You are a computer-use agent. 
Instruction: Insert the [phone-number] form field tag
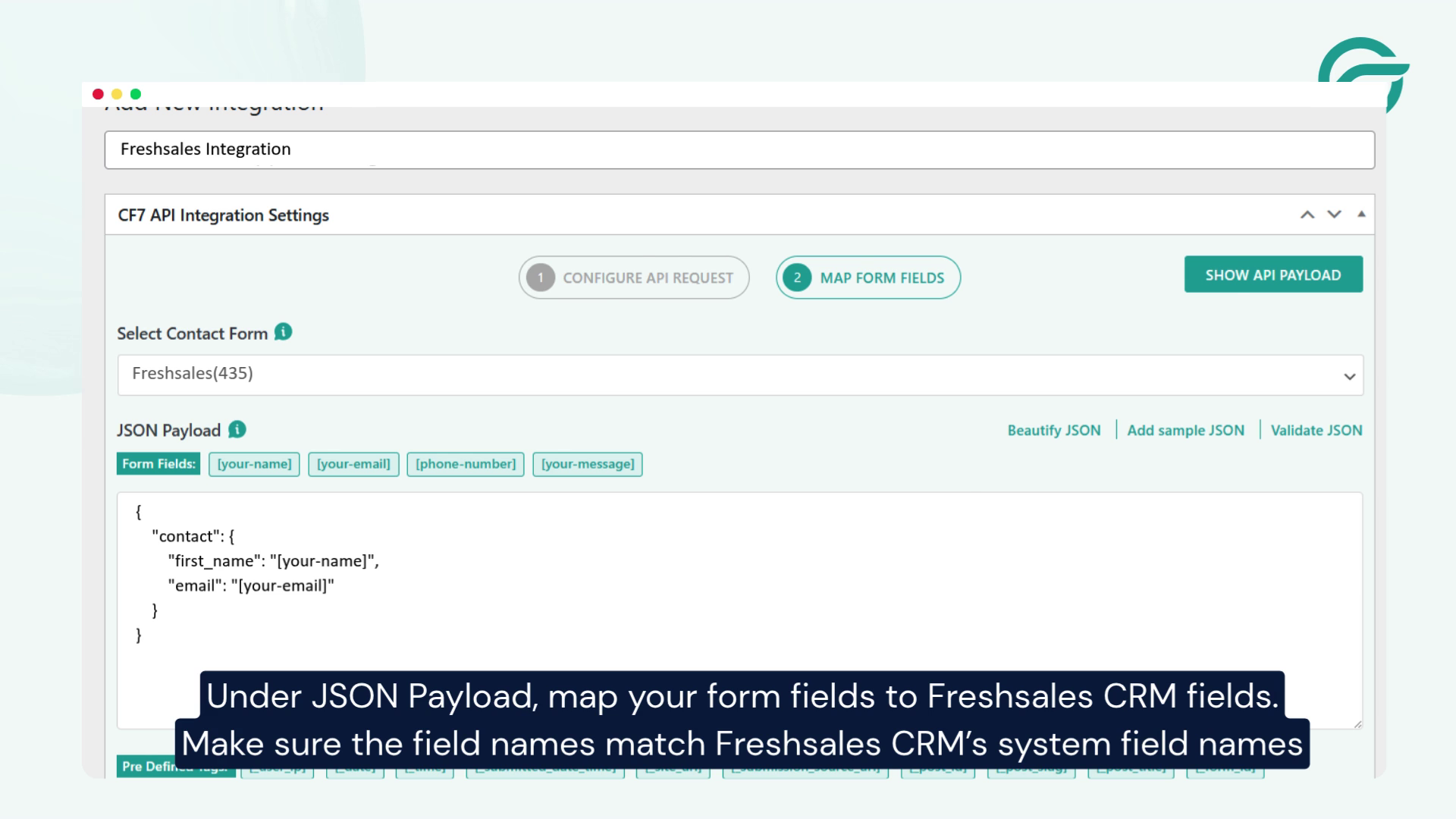[466, 464]
